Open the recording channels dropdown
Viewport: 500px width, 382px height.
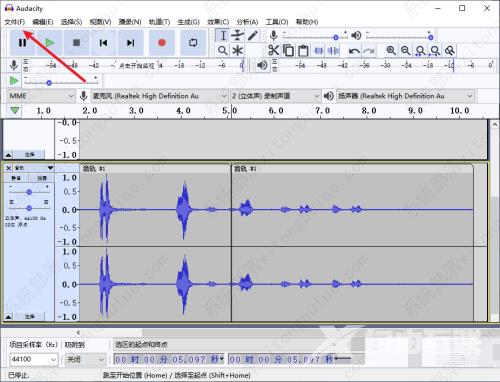tap(275, 96)
